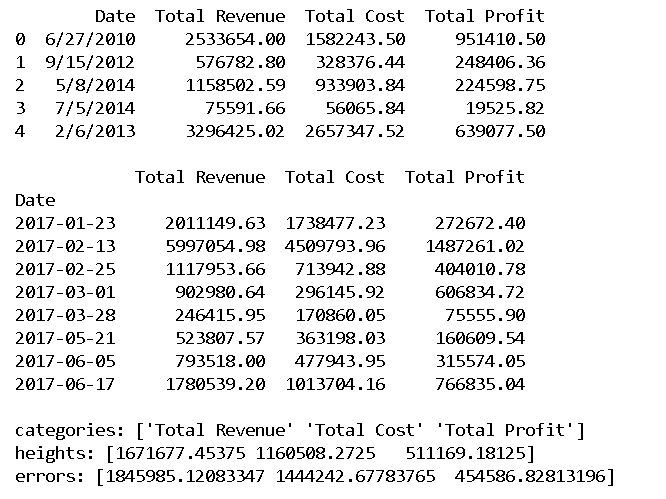Viewport: 666px width, 499px height.
Task: Click cost value 4509793.96
Action: (336, 246)
